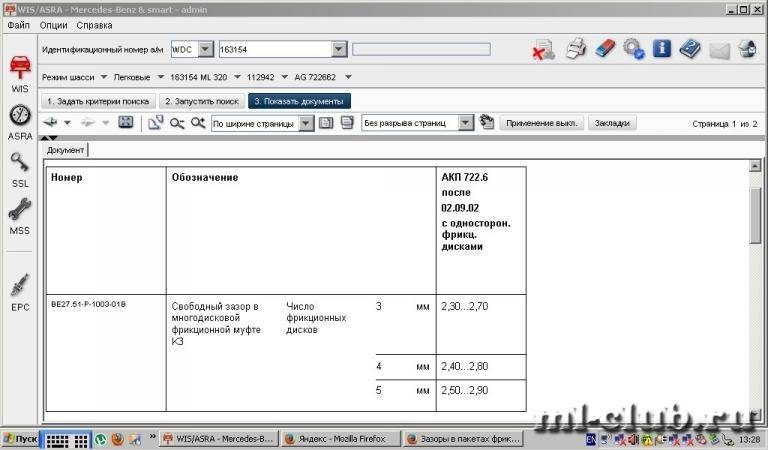Image resolution: width=768 pixels, height=450 pixels.
Task: Go forward with the right arrow navigation icon
Action: point(88,122)
